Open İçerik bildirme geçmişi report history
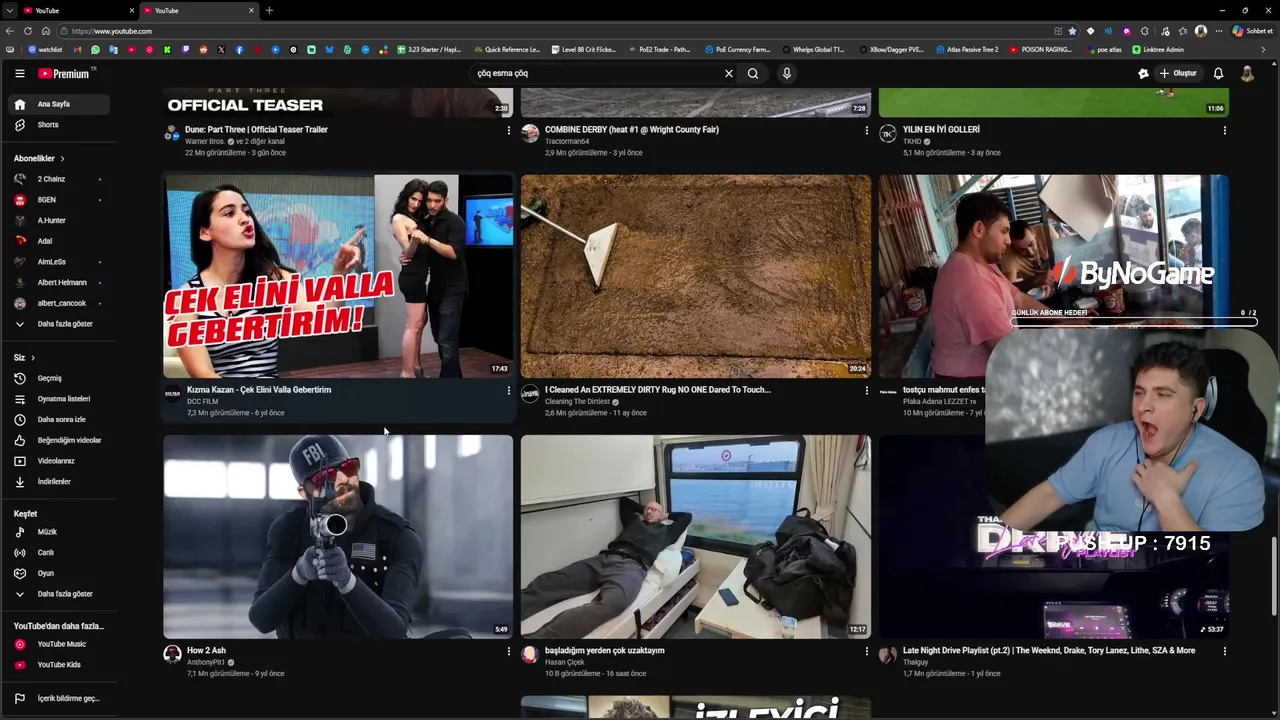 [59, 698]
